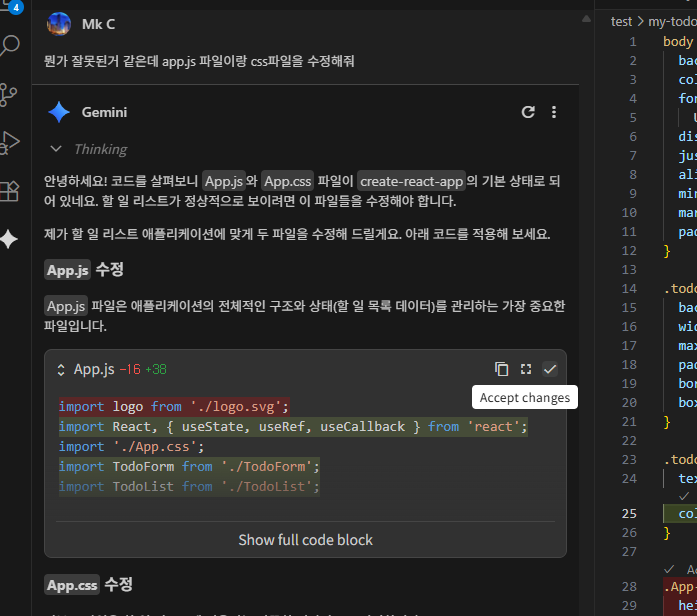
Task: Click editor line number 12
Action: click(x=629, y=251)
